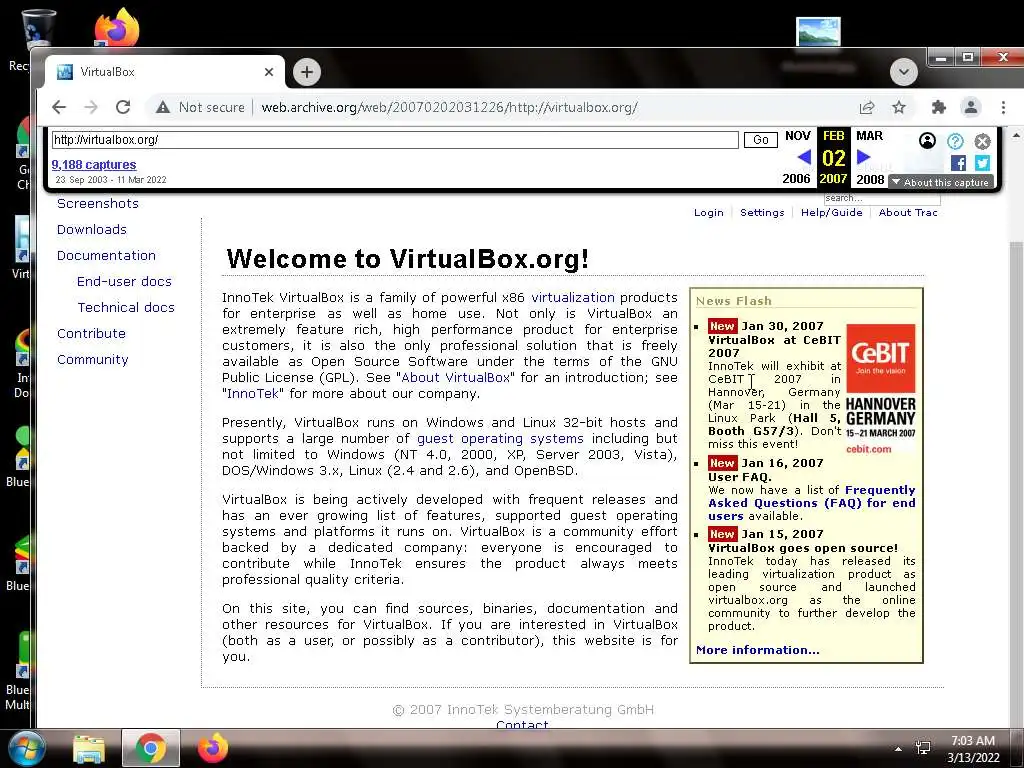Open the Not secure warning info
Screen dimensions: 1024x768
(200, 107)
